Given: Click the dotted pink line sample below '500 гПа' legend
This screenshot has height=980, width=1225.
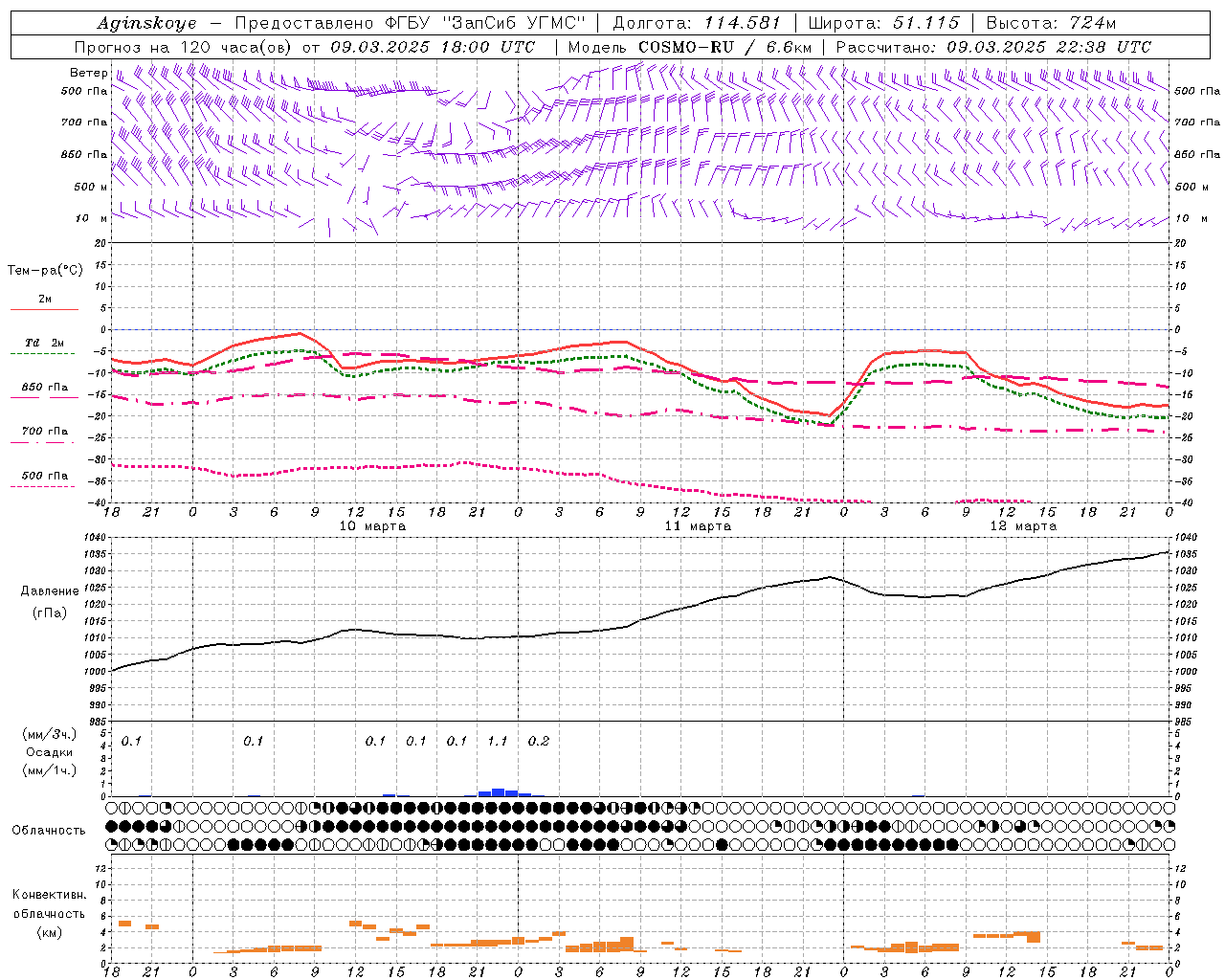Looking at the screenshot, I should click(x=43, y=486).
